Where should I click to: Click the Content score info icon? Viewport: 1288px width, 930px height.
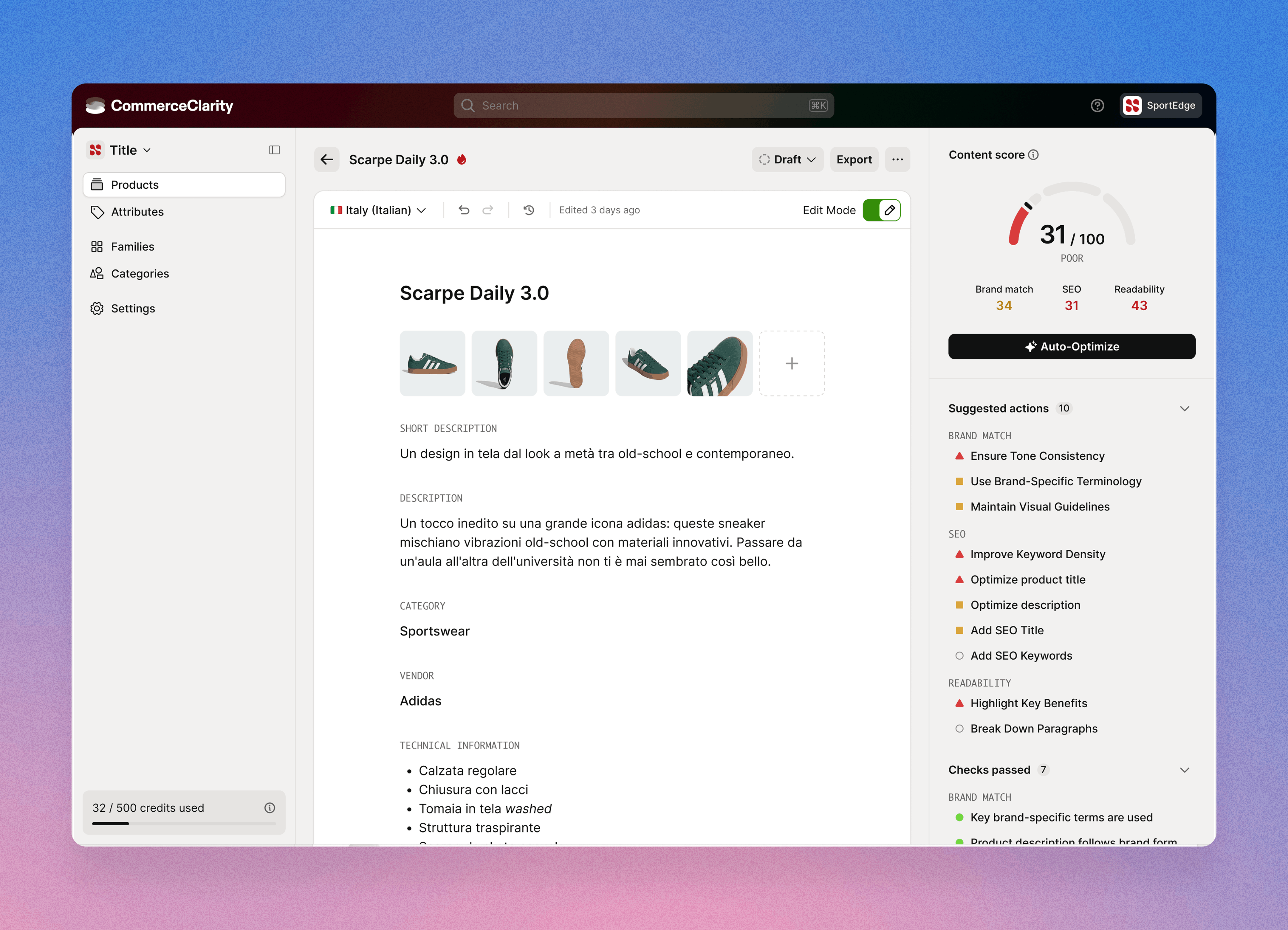1033,154
